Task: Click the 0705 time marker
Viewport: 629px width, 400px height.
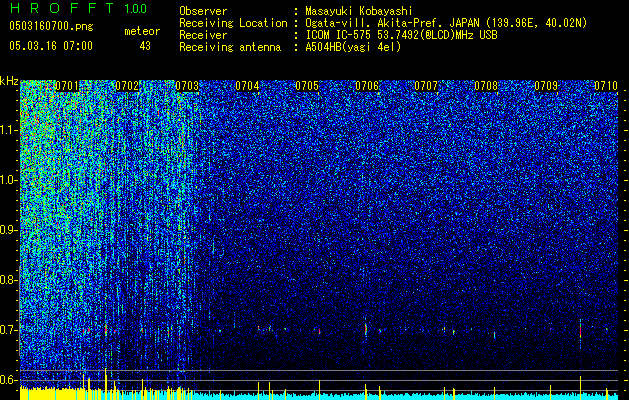Action: pos(307,86)
